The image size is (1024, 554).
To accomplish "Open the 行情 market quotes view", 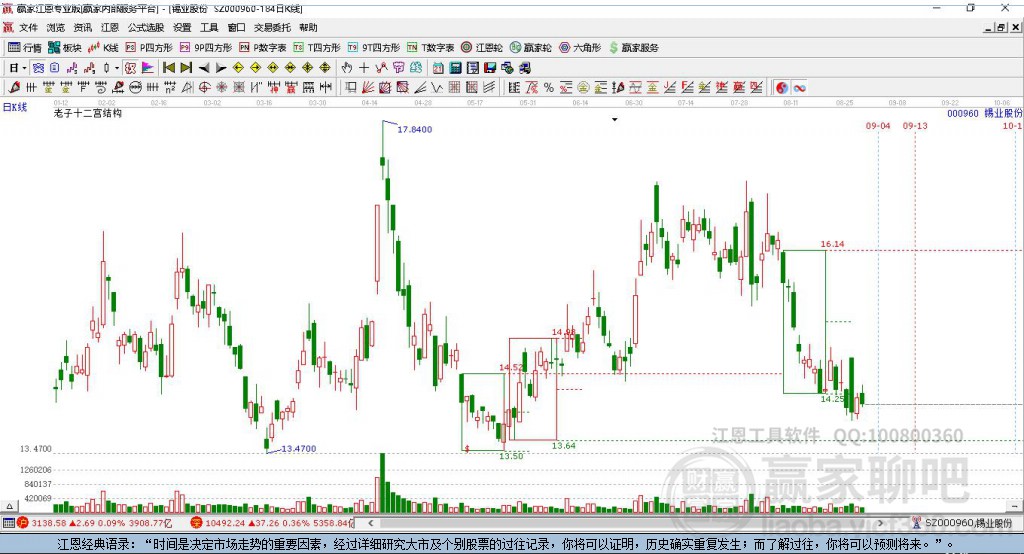I will click(x=24, y=48).
